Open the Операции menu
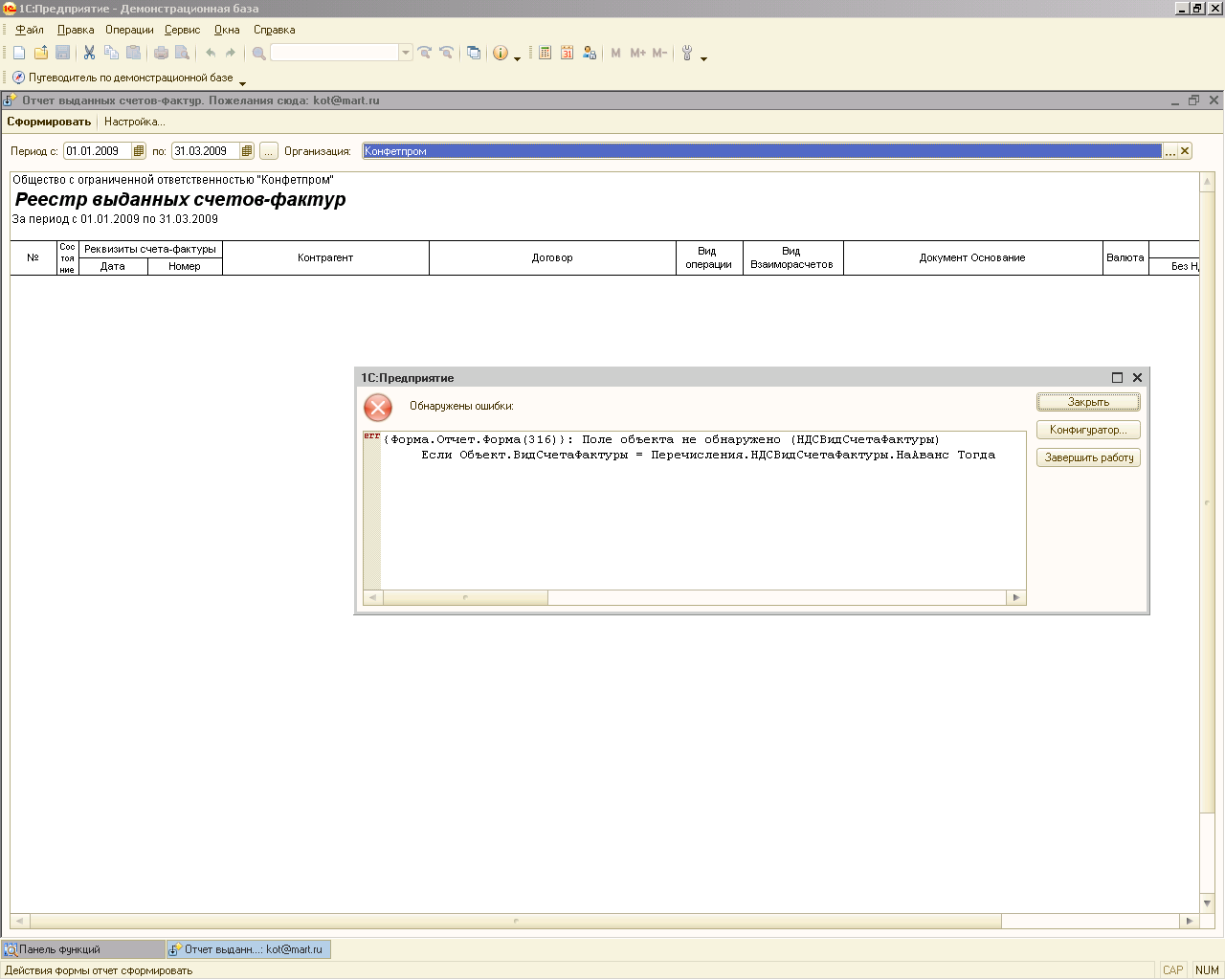This screenshot has width=1225, height=980. [x=129, y=30]
